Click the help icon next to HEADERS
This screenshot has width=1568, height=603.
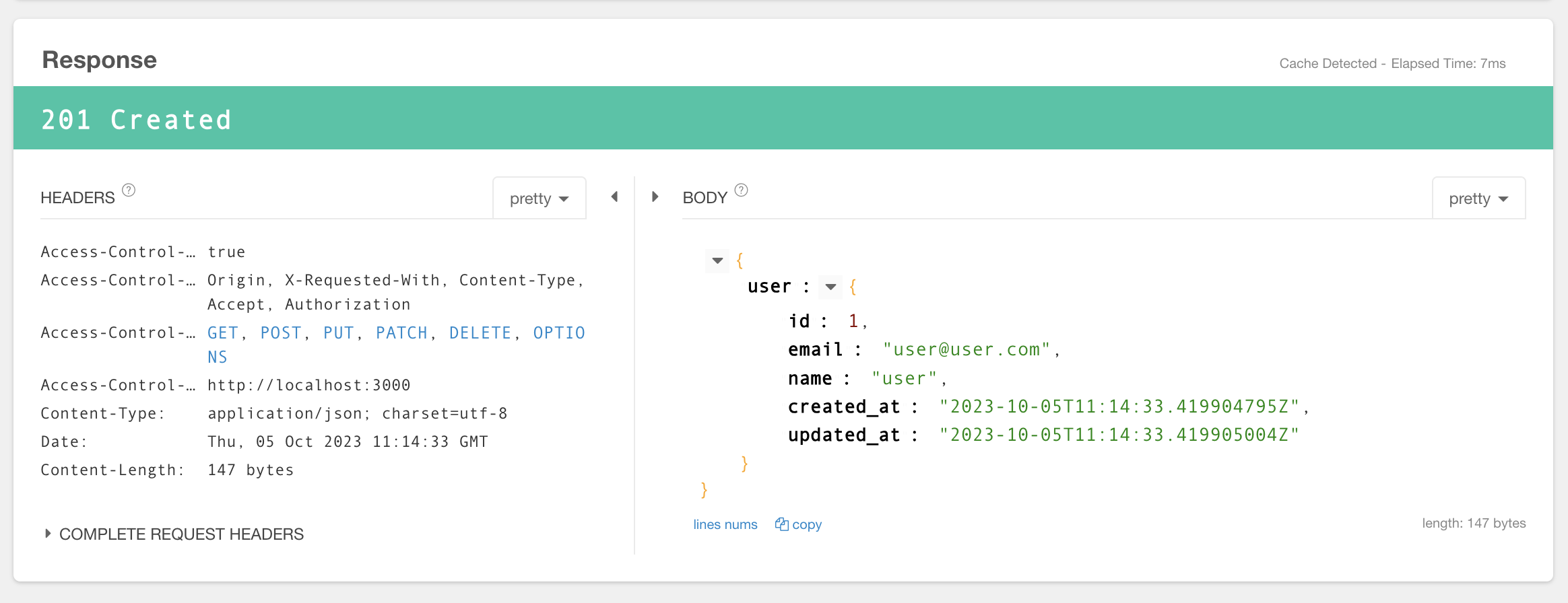click(129, 190)
